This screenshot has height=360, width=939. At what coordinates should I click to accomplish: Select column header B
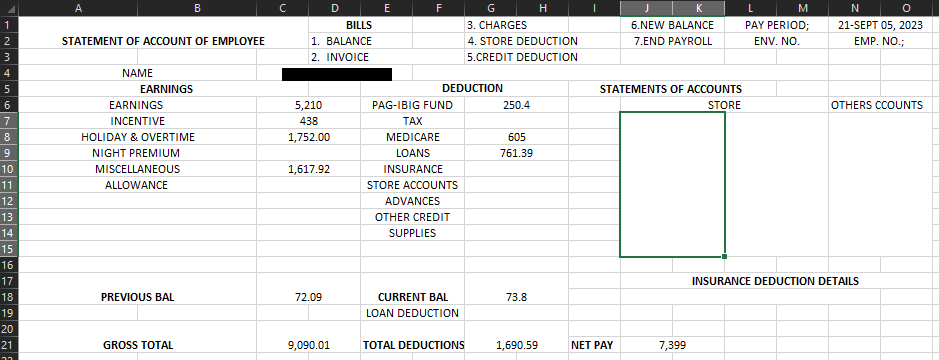tap(197, 8)
